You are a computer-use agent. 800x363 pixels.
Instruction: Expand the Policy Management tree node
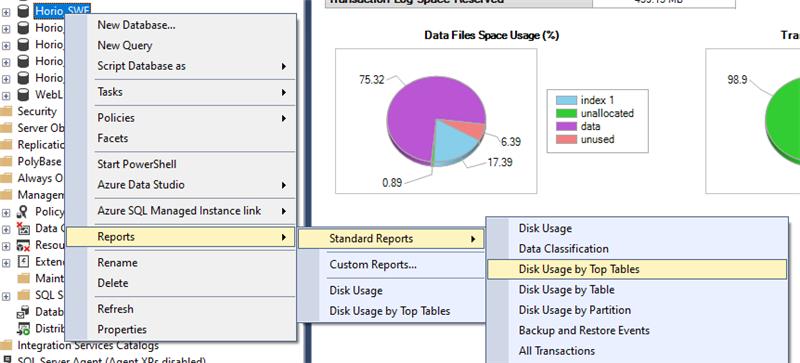coord(6,212)
